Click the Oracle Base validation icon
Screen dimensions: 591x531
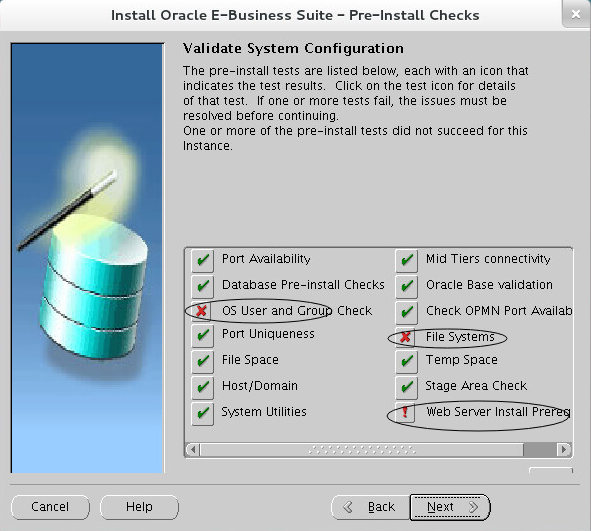tap(406, 286)
